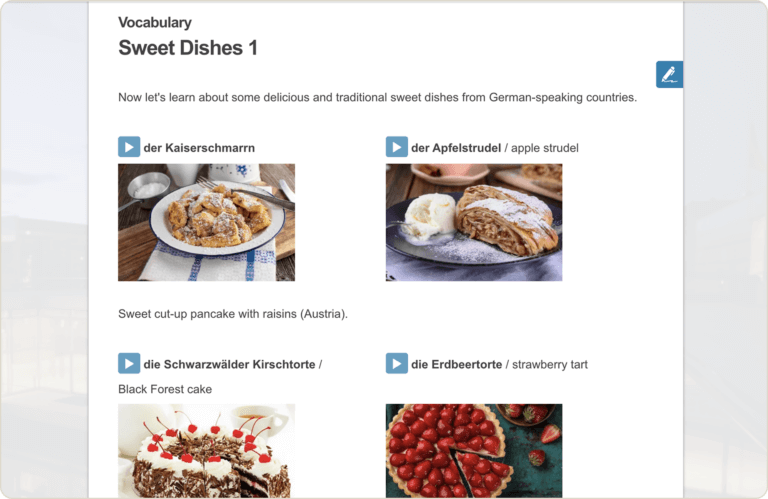This screenshot has height=499, width=768.
Task: Select the 'der Apfelstrudel' vocabulary word
Action: tap(456, 148)
